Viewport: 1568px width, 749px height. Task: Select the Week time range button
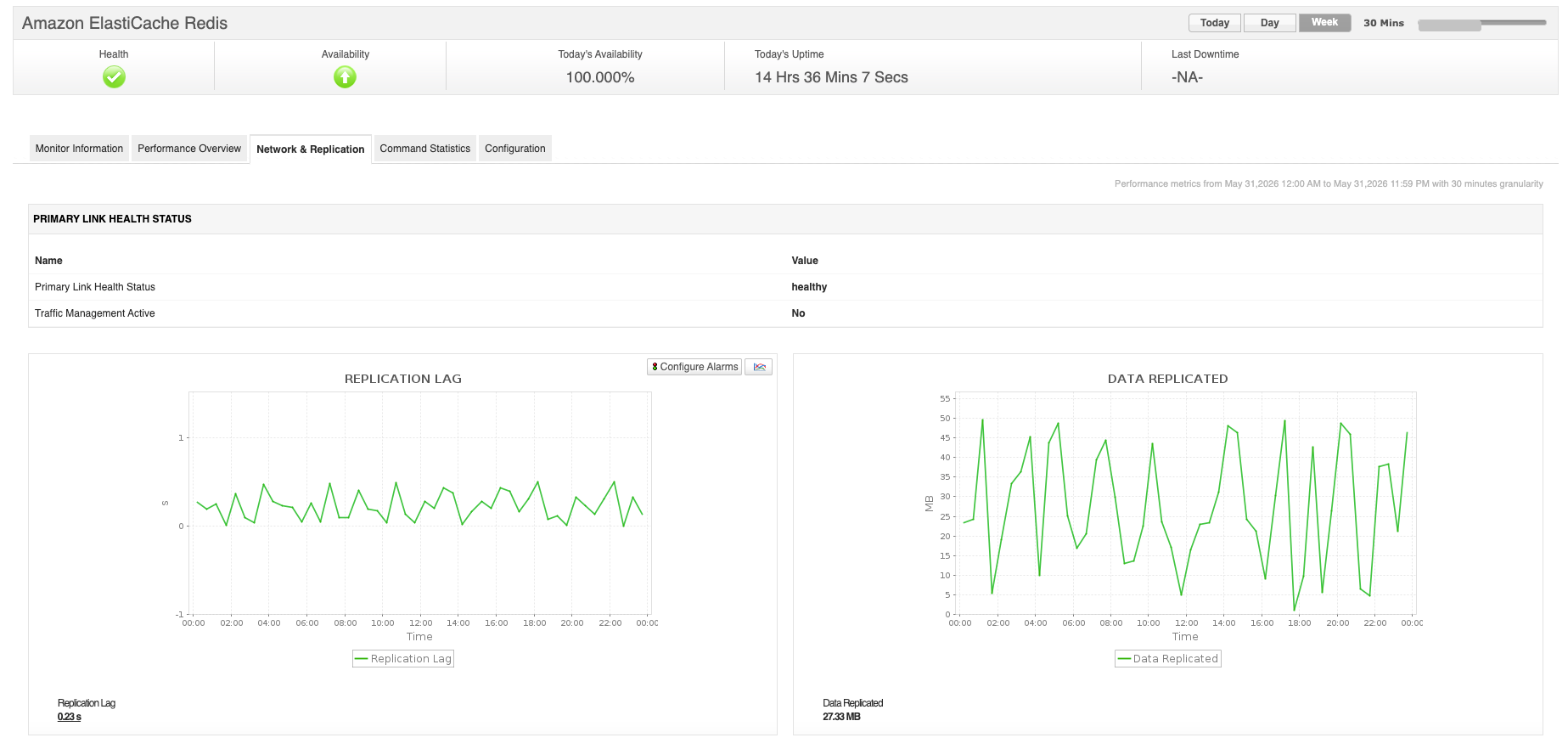pyautogui.click(x=1324, y=23)
